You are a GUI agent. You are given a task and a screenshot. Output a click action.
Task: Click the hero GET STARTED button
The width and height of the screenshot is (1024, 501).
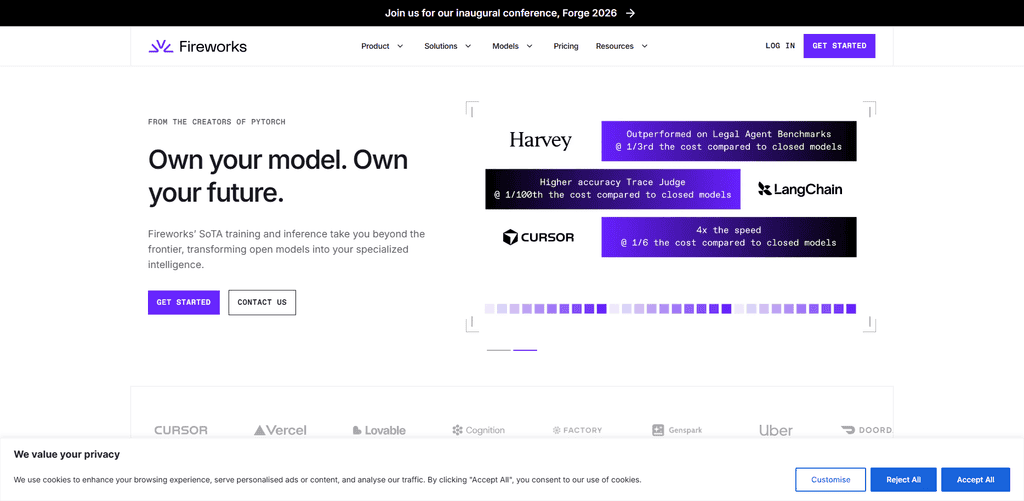[184, 302]
